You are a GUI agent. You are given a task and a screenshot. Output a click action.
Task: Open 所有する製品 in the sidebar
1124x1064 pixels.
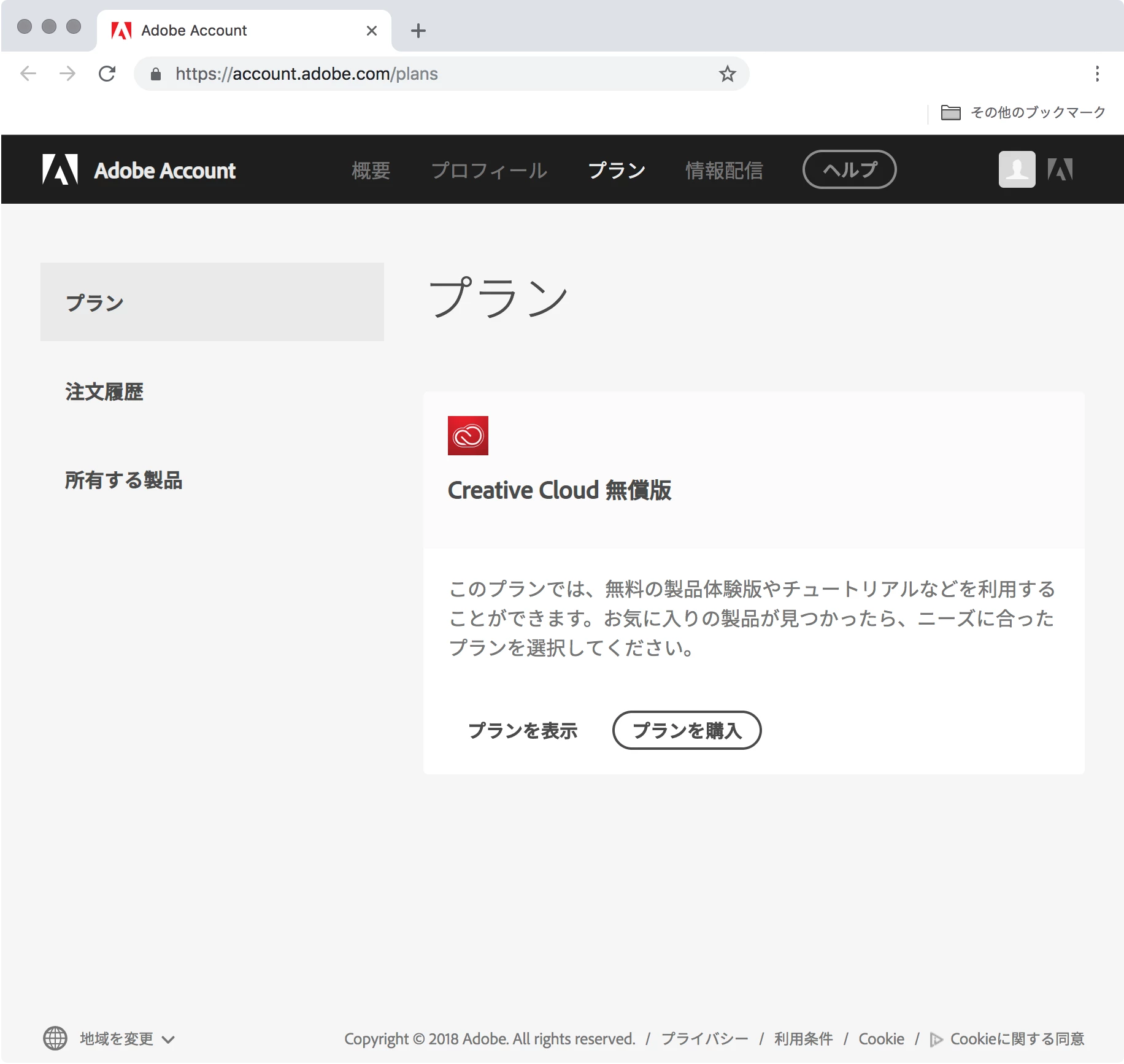124,480
